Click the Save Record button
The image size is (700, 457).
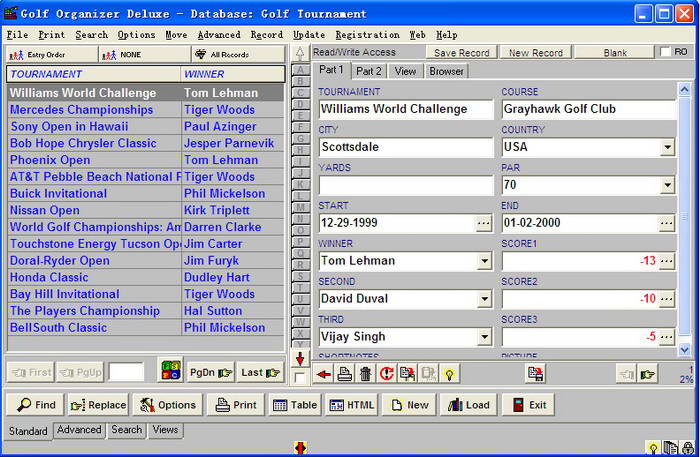(462, 53)
